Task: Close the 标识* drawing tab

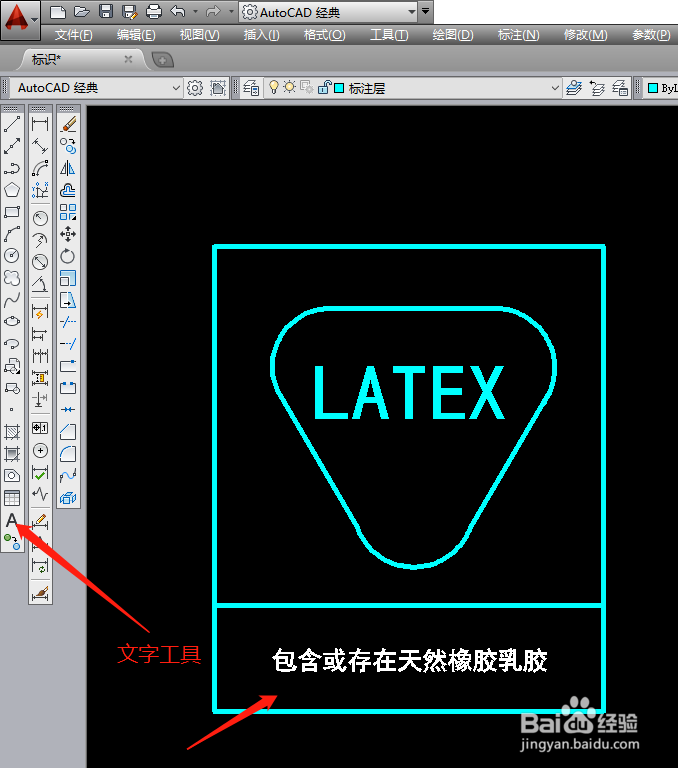Action: tap(128, 59)
